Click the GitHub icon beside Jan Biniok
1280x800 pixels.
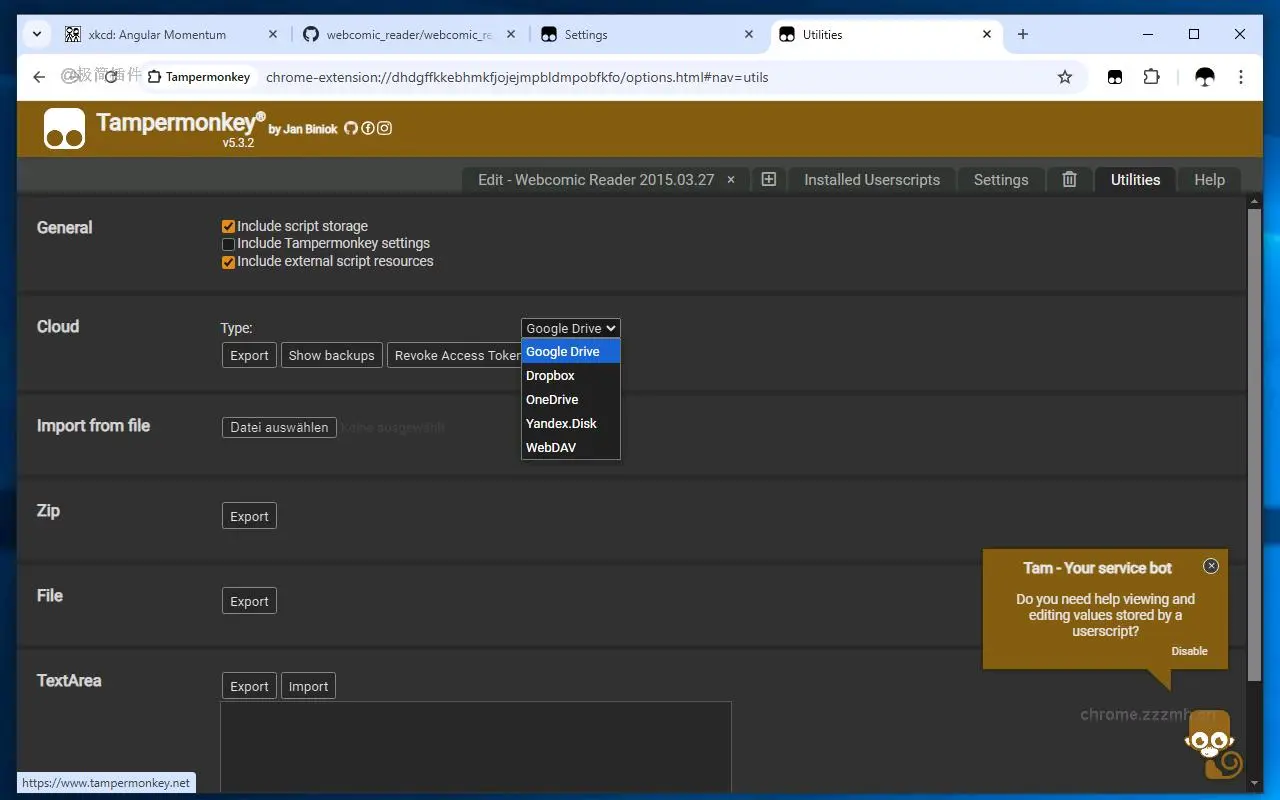click(x=351, y=128)
